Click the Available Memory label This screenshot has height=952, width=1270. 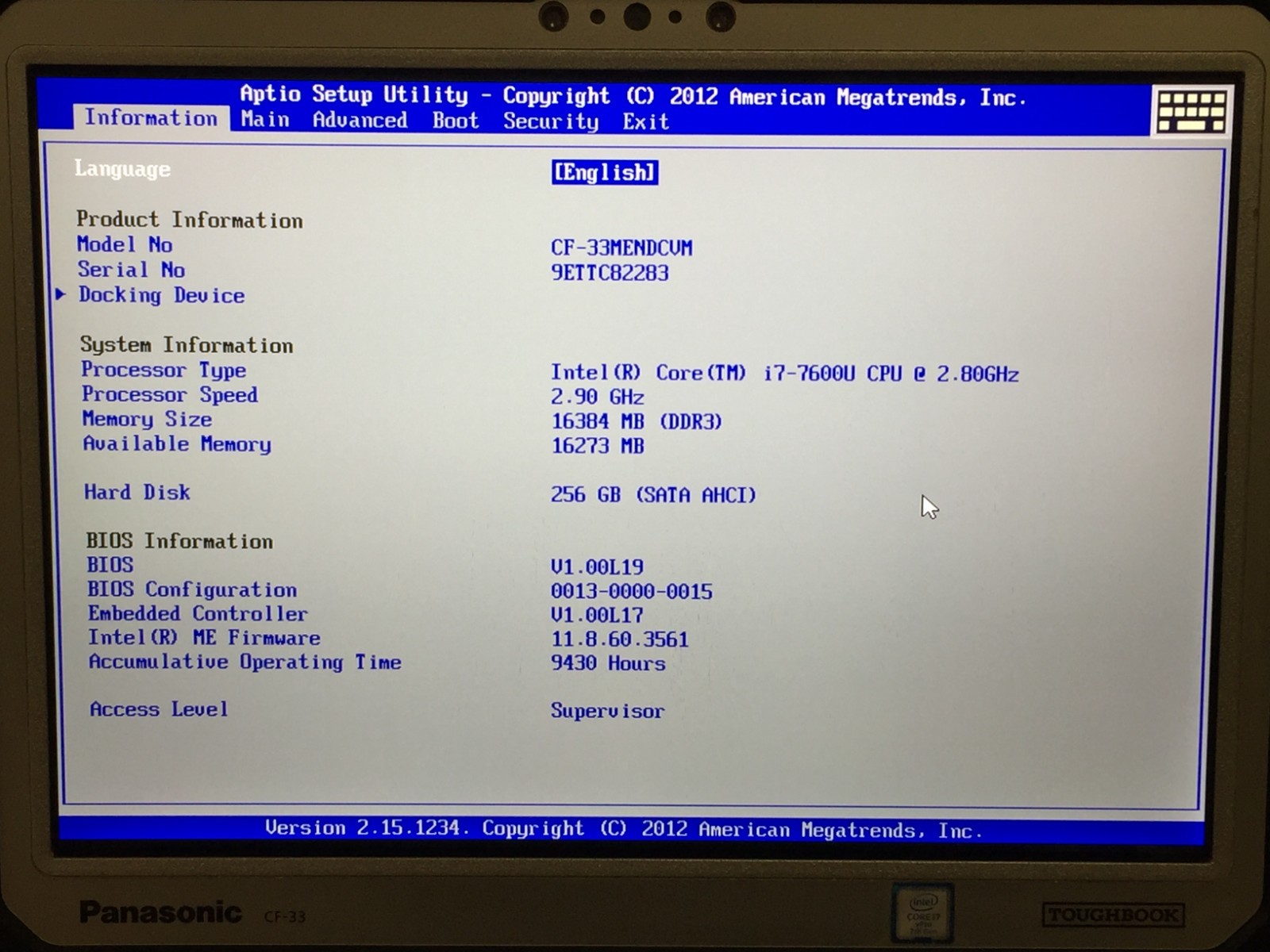pos(177,444)
